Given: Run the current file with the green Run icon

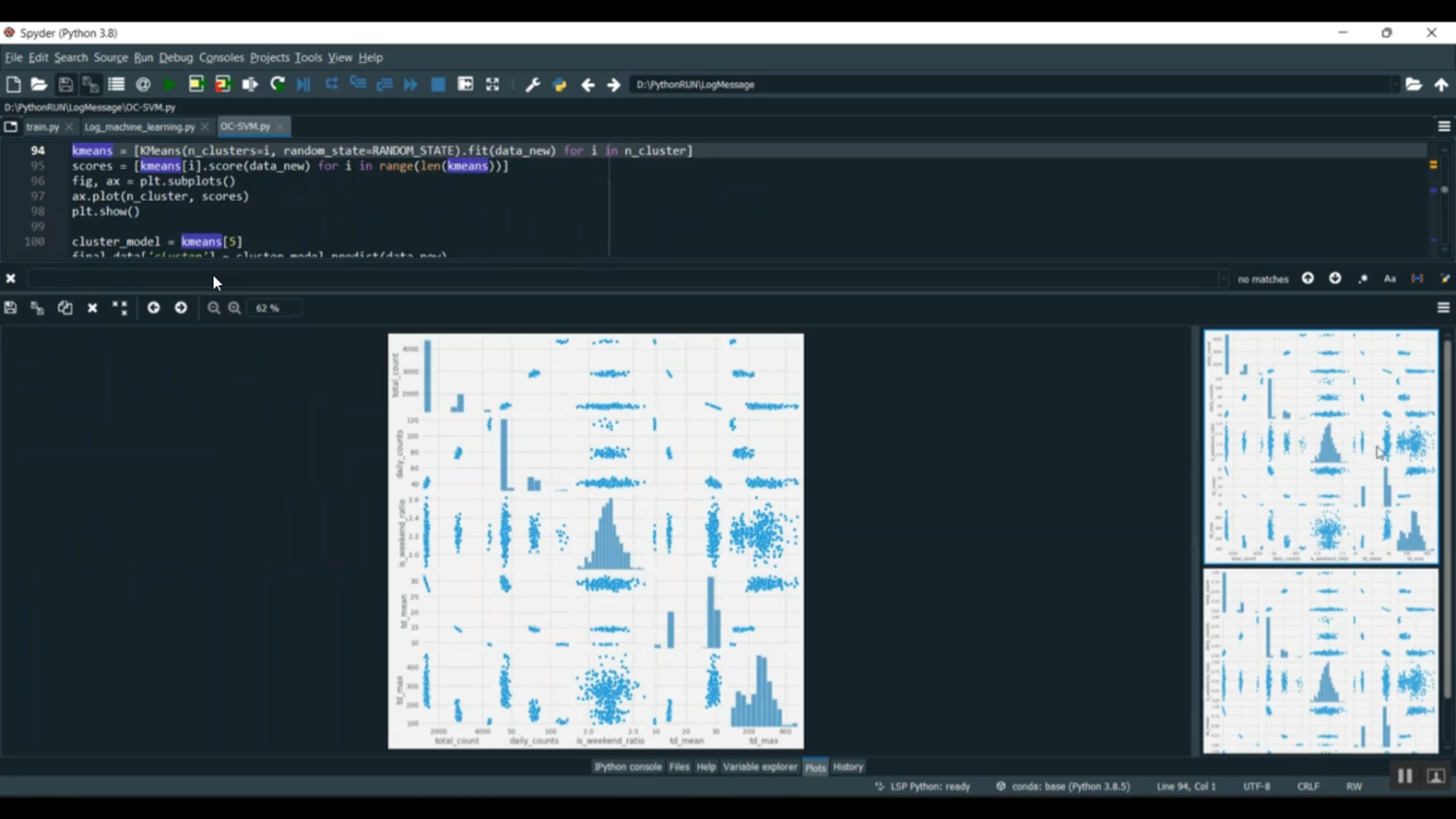Looking at the screenshot, I should pos(168,84).
